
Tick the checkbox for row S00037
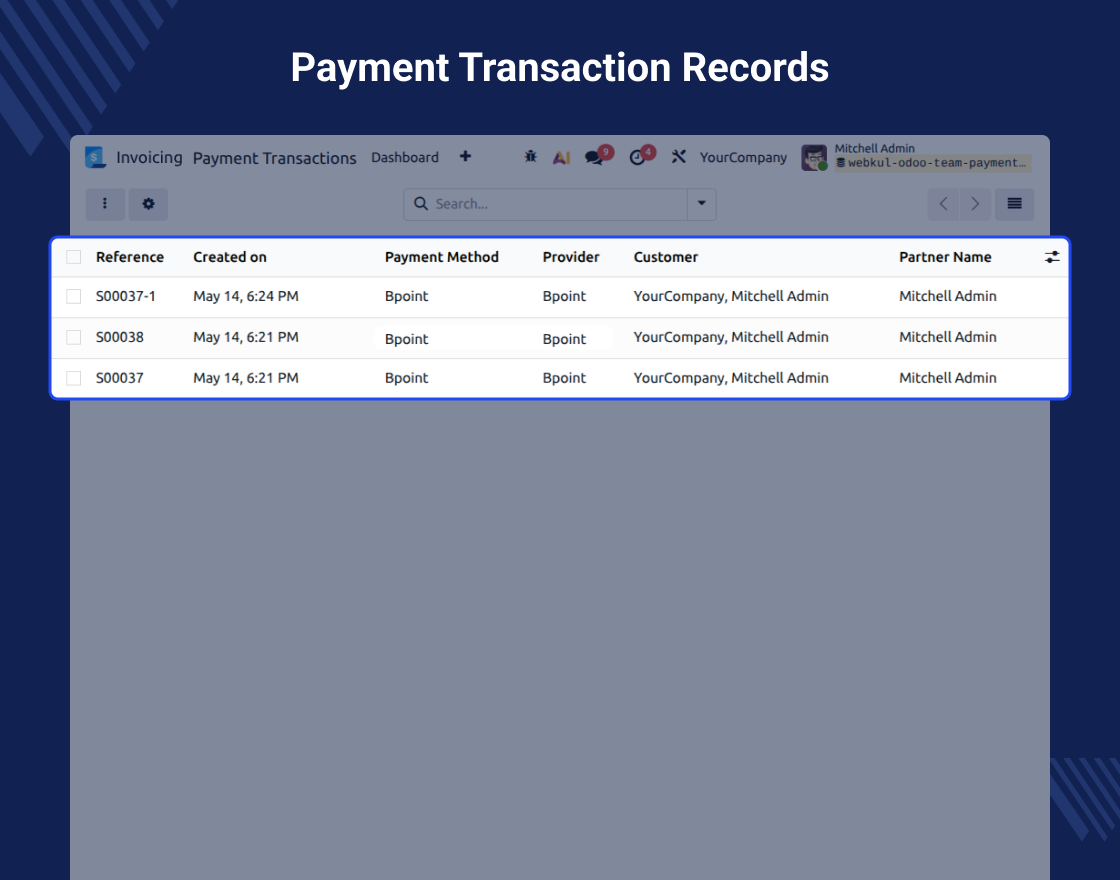(74, 378)
